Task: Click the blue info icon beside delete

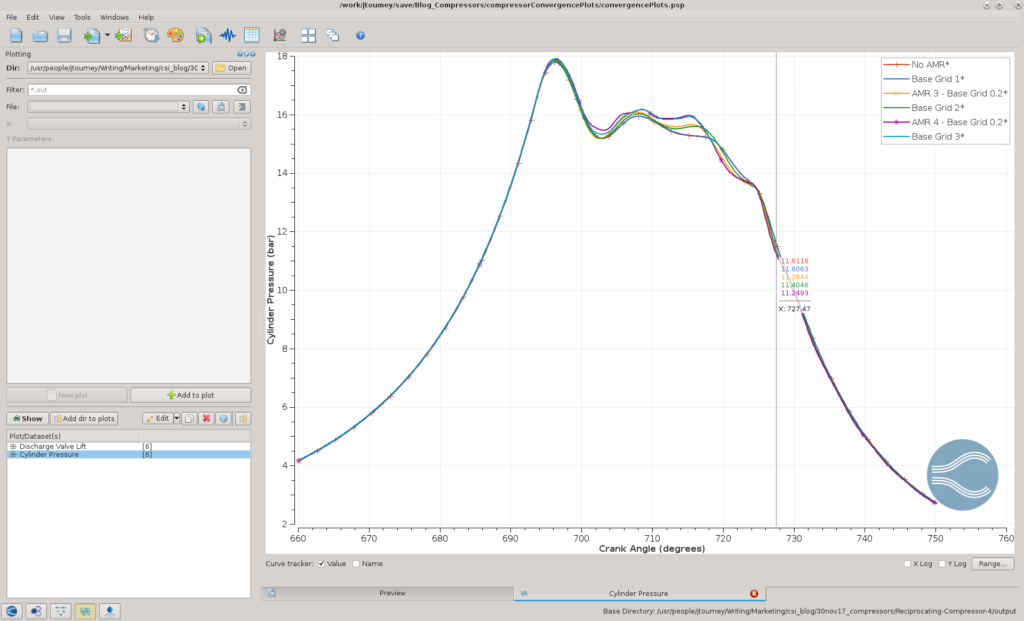Action: (x=224, y=419)
